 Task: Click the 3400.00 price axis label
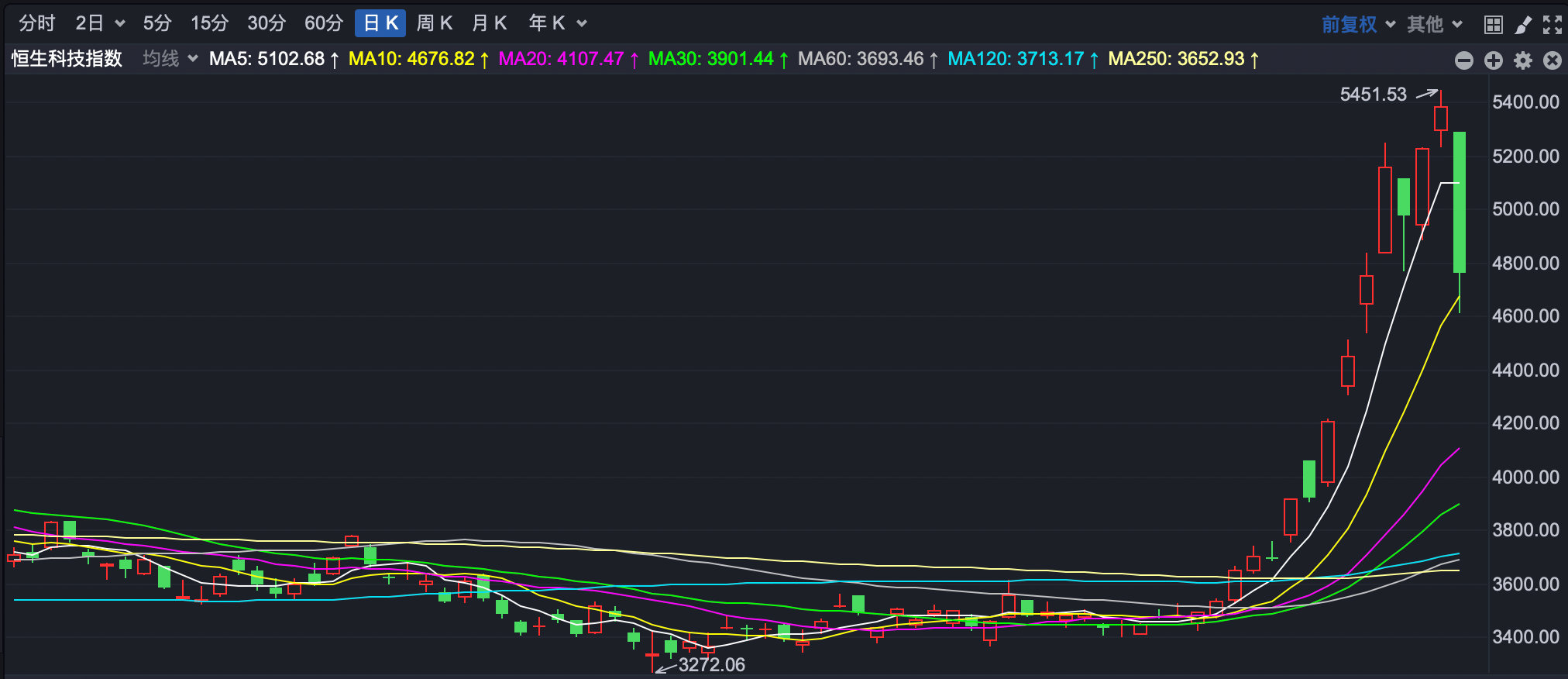click(1525, 637)
